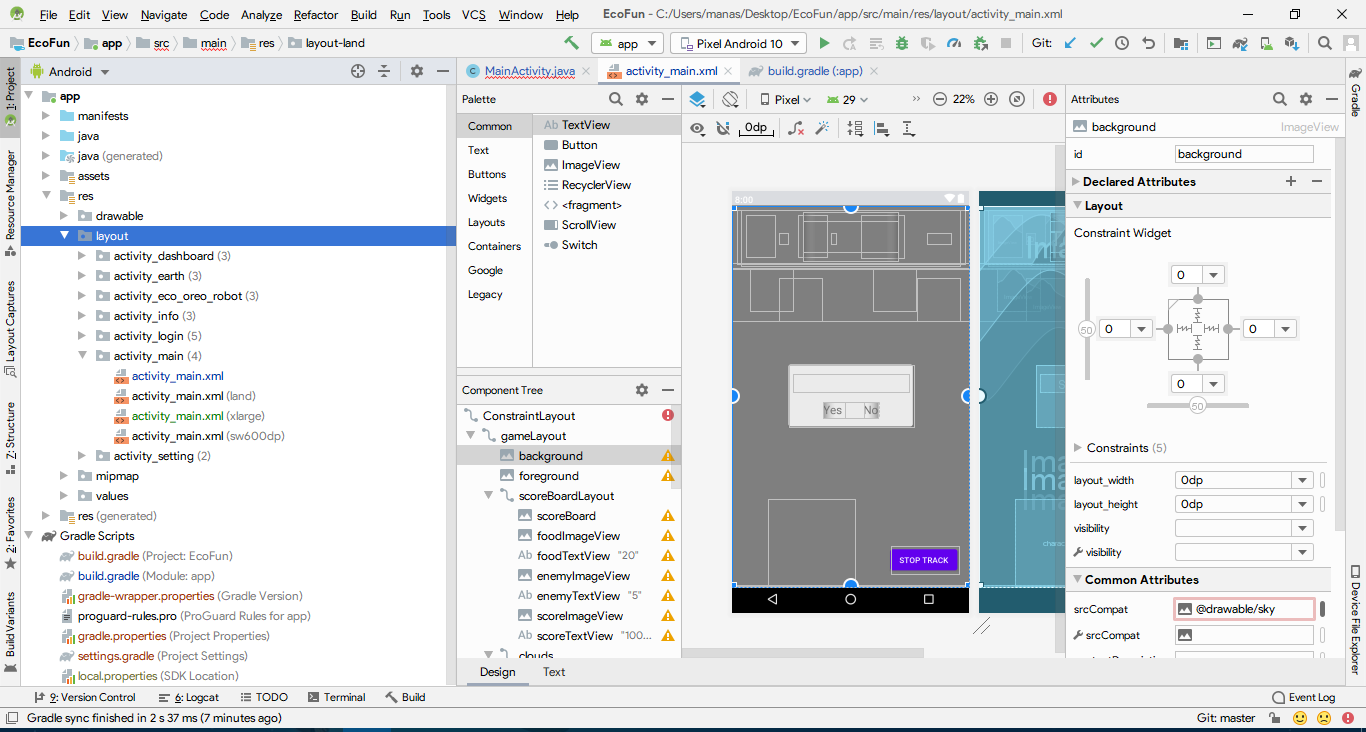Expand the activity_dashboard folder

pyautogui.click(x=83, y=256)
